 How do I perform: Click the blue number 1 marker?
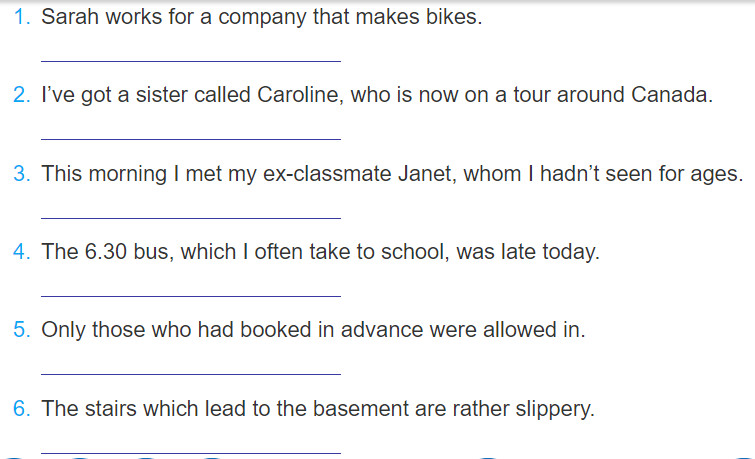click(x=22, y=17)
